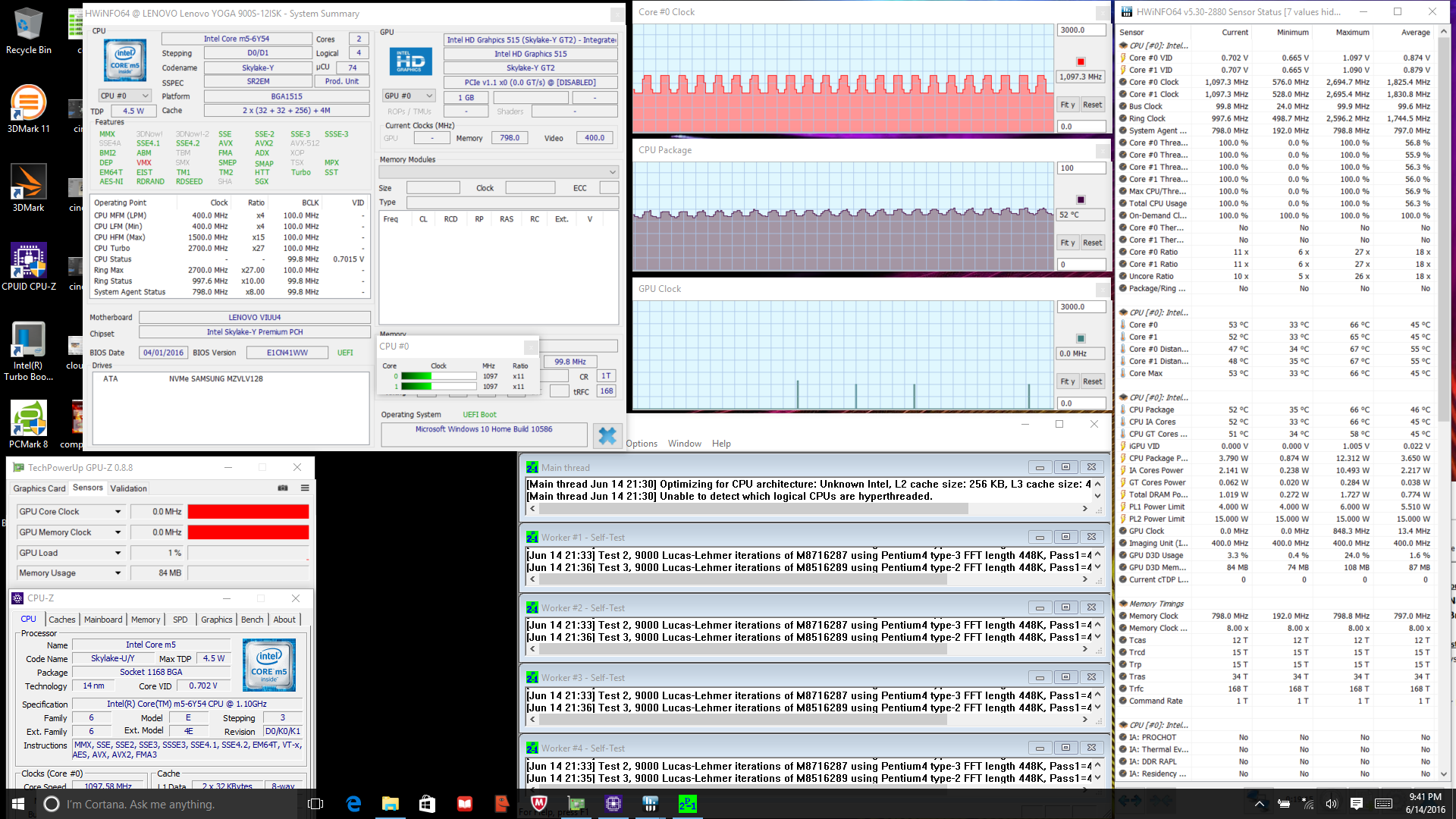1456x819 pixels.
Task: Launch the 3DMark 11 desktop icon
Action: [x=28, y=108]
